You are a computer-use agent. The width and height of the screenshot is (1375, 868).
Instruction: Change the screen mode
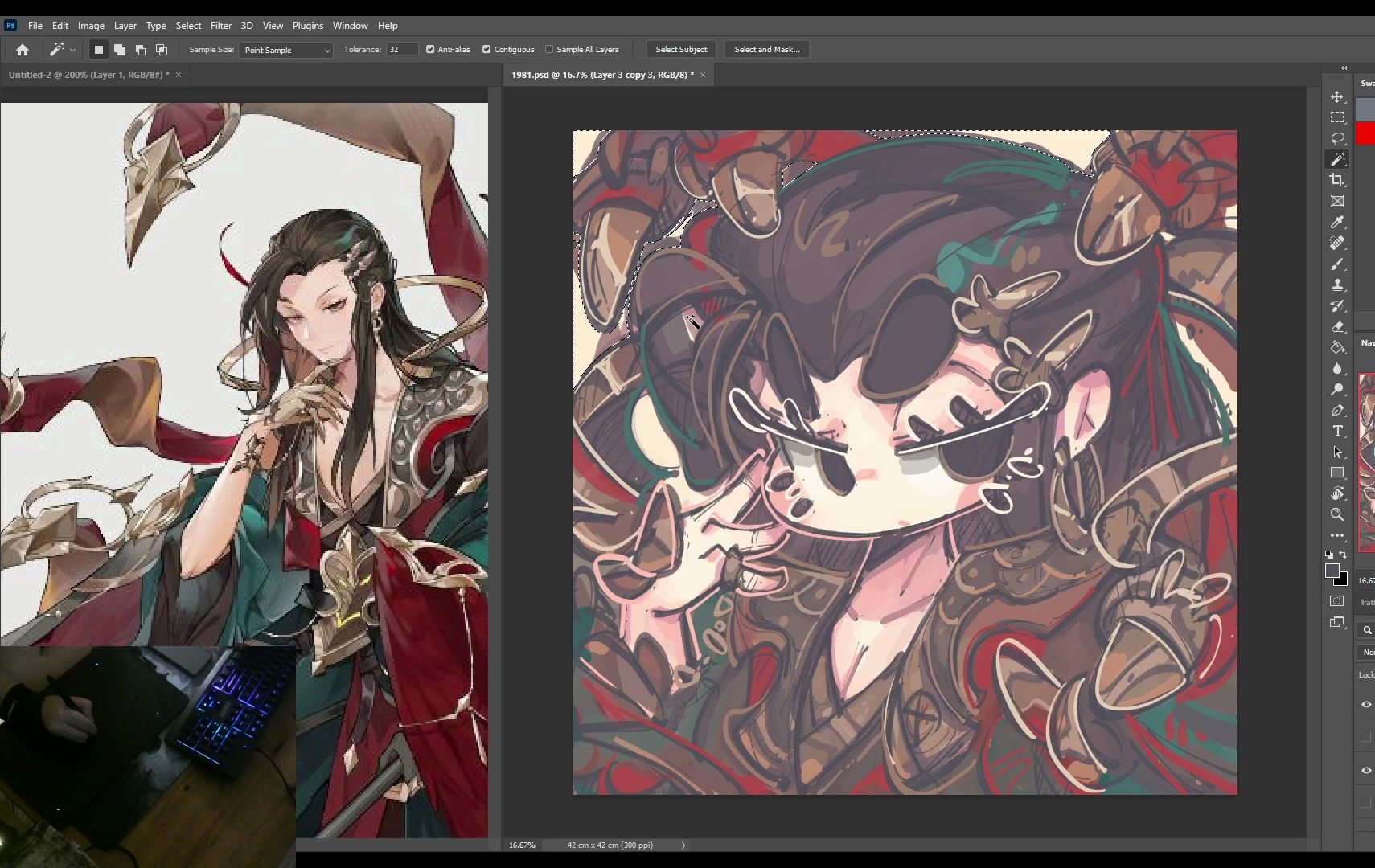pyautogui.click(x=1337, y=622)
